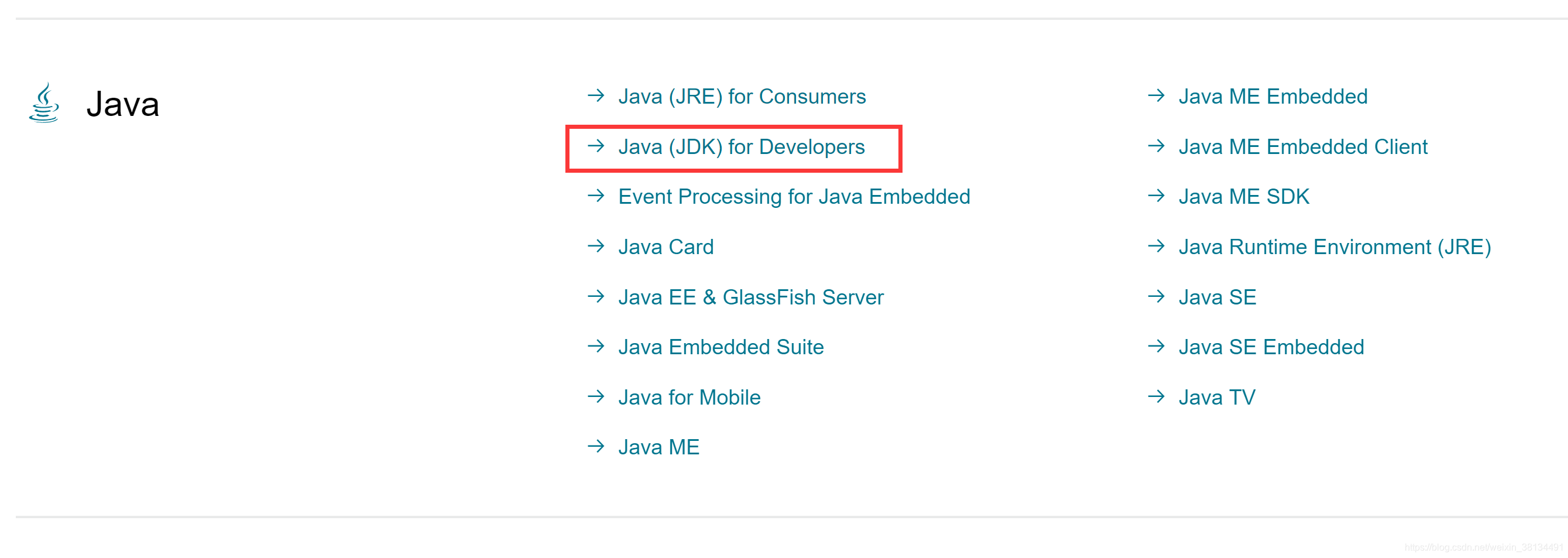The height and width of the screenshot is (558, 1568).
Task: Select the Java for Mobile link
Action: pos(689,397)
